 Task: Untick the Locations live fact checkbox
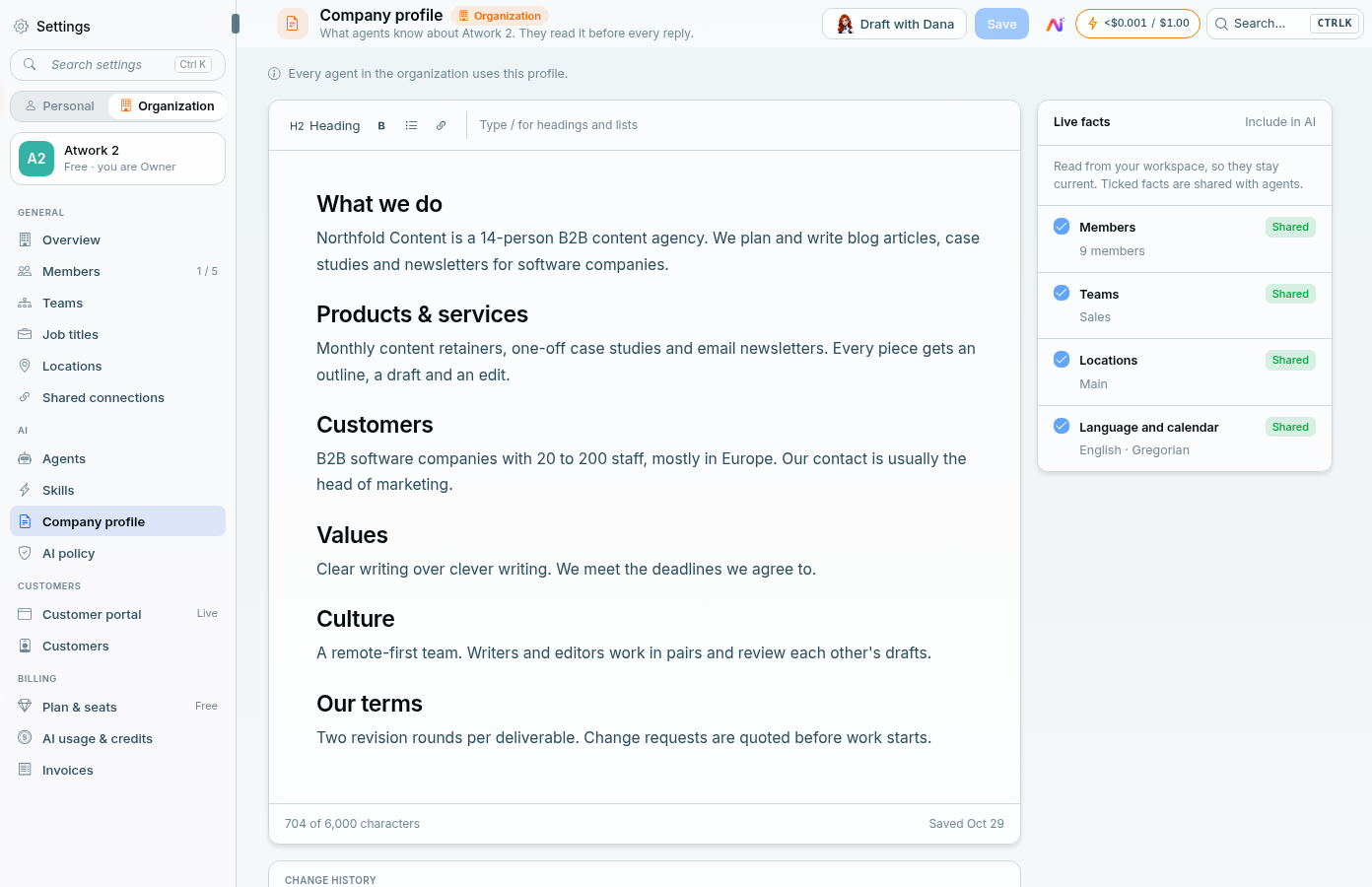tap(1062, 360)
